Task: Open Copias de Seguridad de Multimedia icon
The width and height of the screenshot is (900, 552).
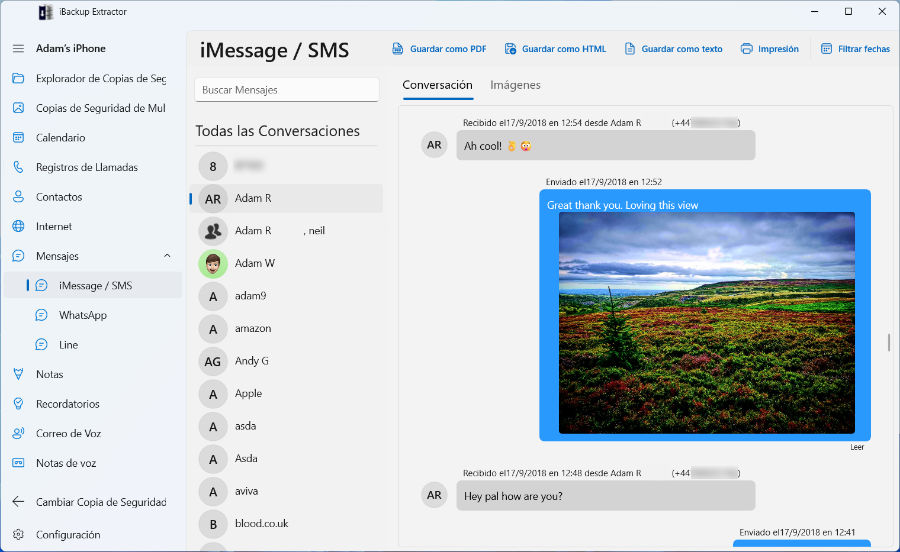Action: [18, 108]
